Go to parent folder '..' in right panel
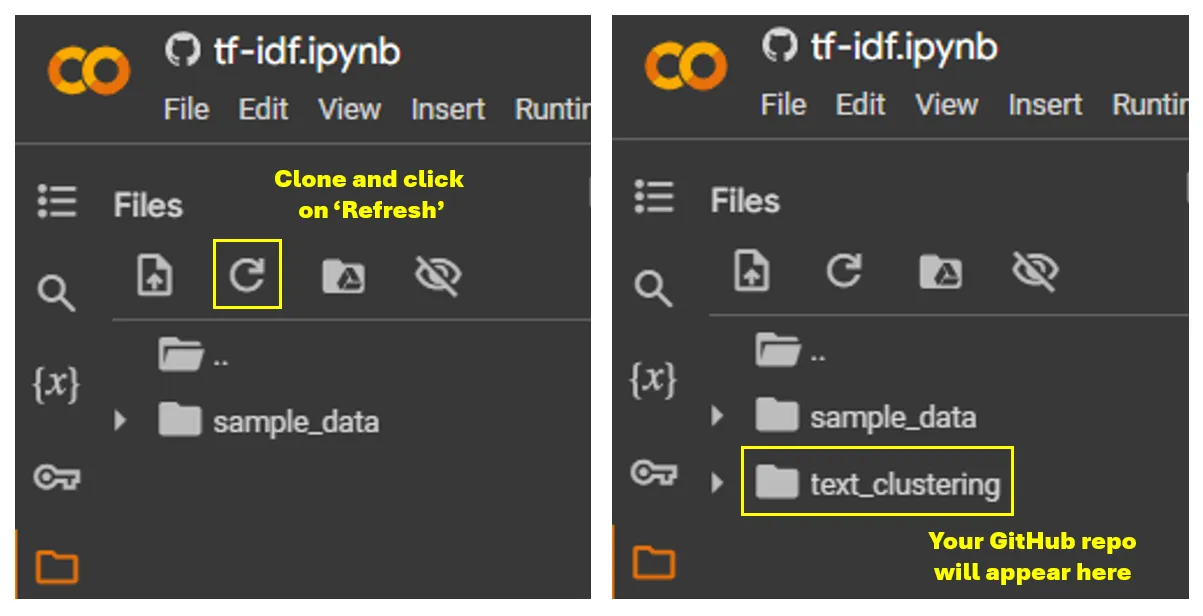 (x=791, y=350)
